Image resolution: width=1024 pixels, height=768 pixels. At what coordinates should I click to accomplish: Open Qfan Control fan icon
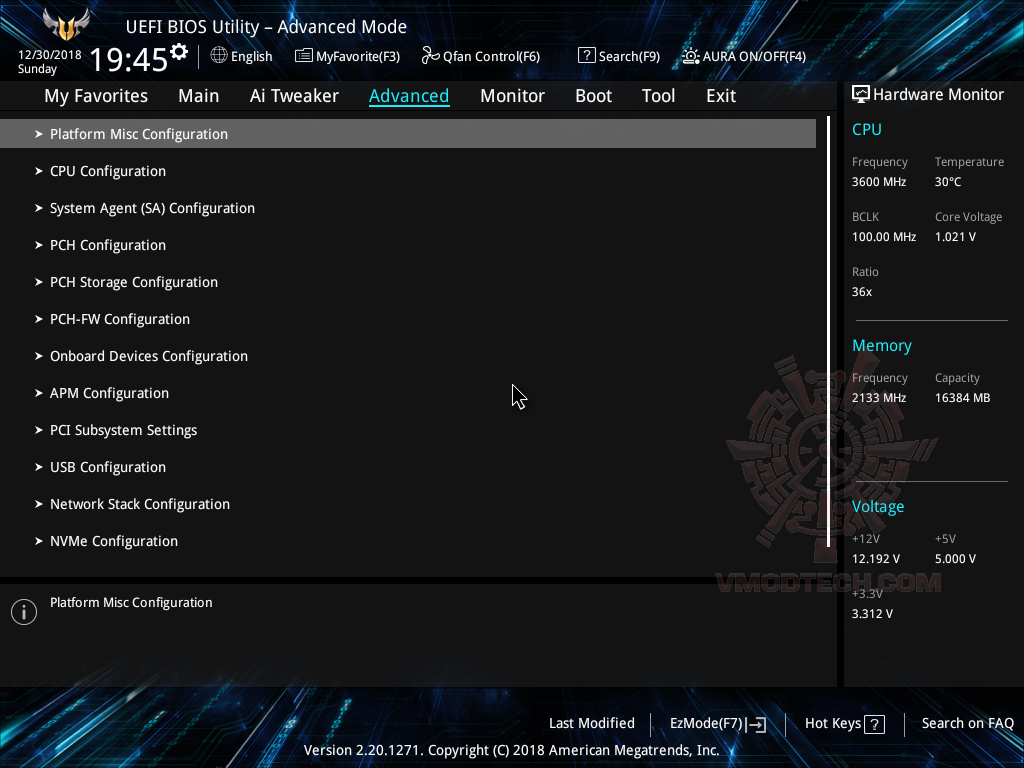pyautogui.click(x=430, y=56)
